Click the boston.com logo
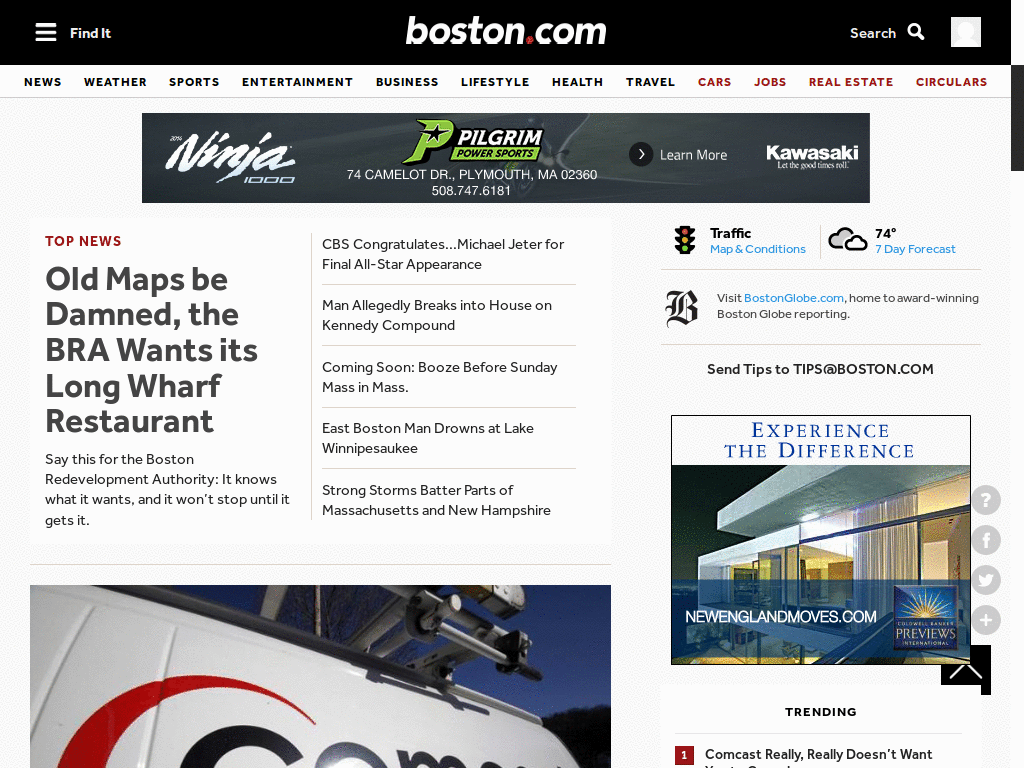This screenshot has width=1024, height=768. click(x=506, y=31)
